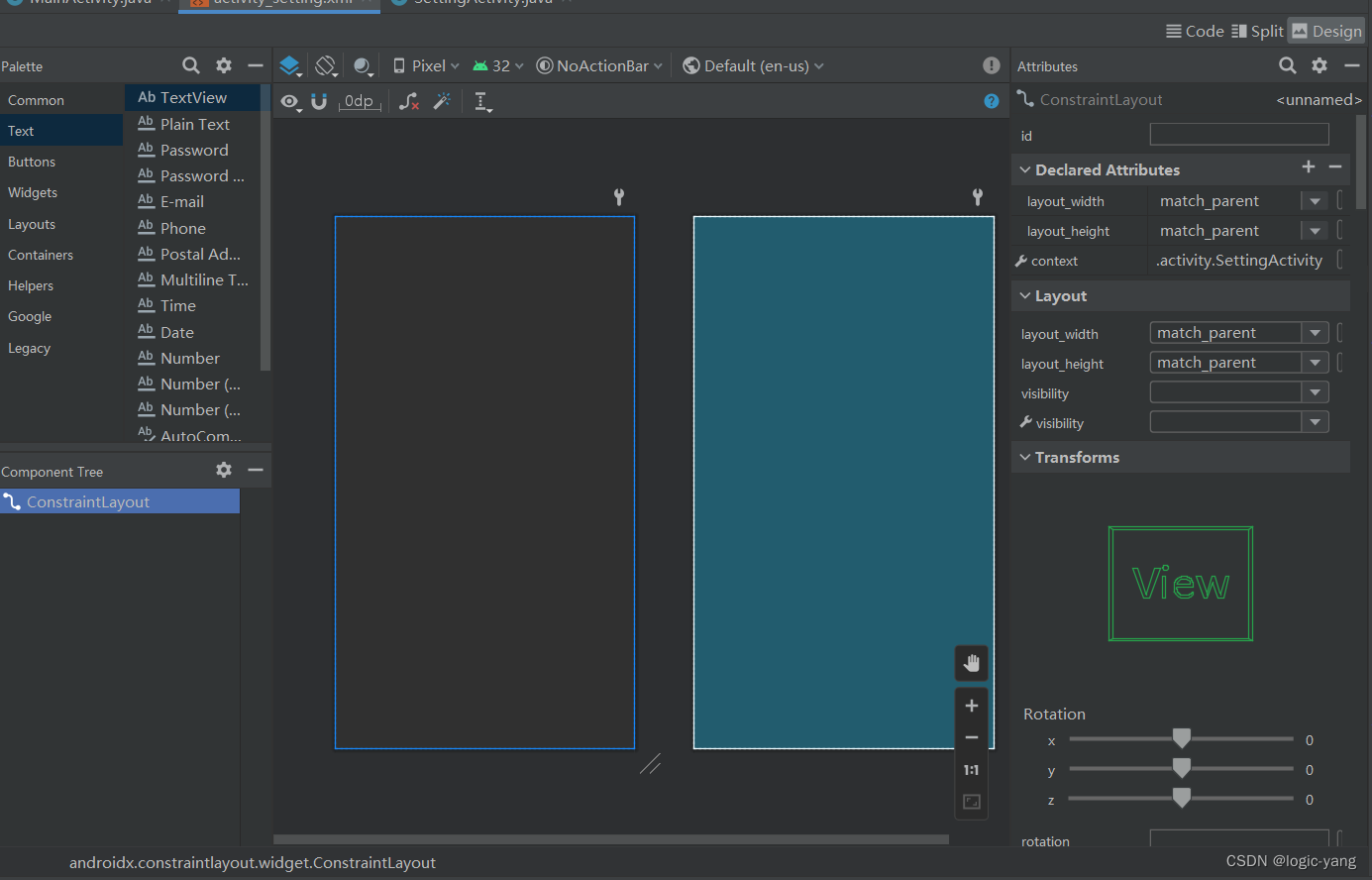Open Default (en-us) locale dropdown
The height and width of the screenshot is (880, 1372).
pyautogui.click(x=753, y=65)
